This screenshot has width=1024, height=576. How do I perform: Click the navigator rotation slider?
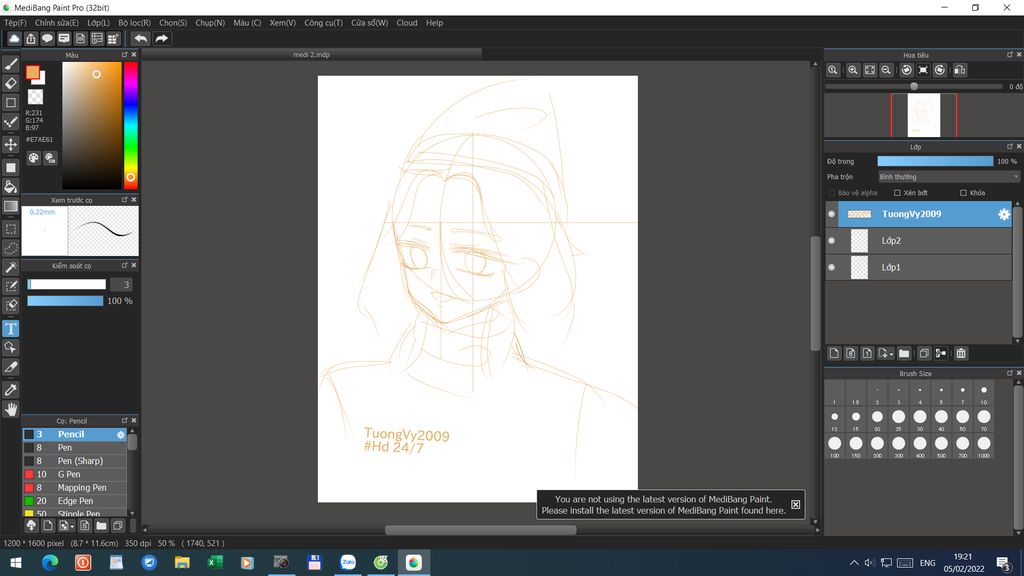coord(914,86)
